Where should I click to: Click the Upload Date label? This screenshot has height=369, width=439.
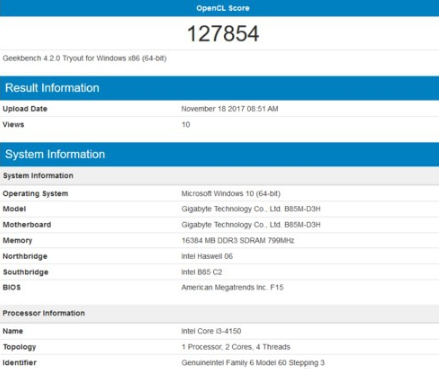click(x=25, y=109)
